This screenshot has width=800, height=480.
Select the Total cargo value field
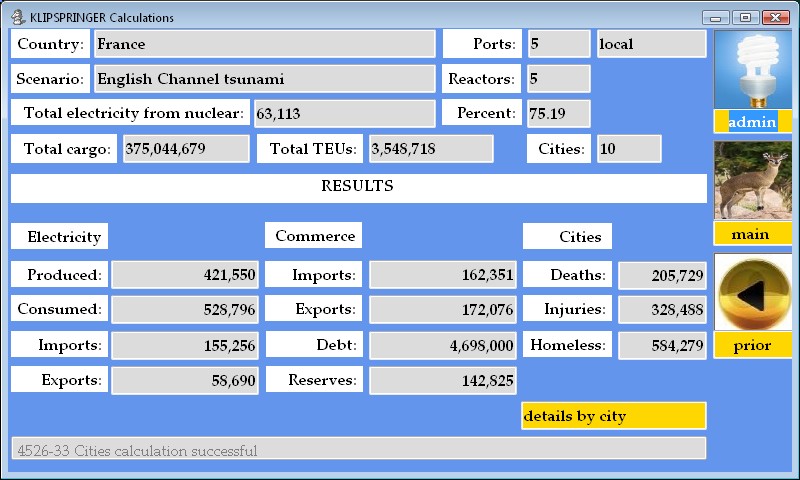pos(185,149)
